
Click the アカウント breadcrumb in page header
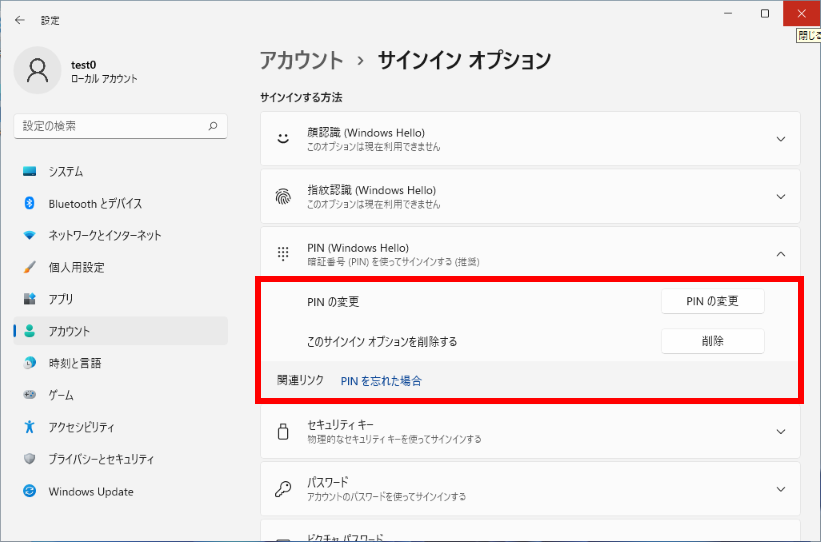coord(301,60)
